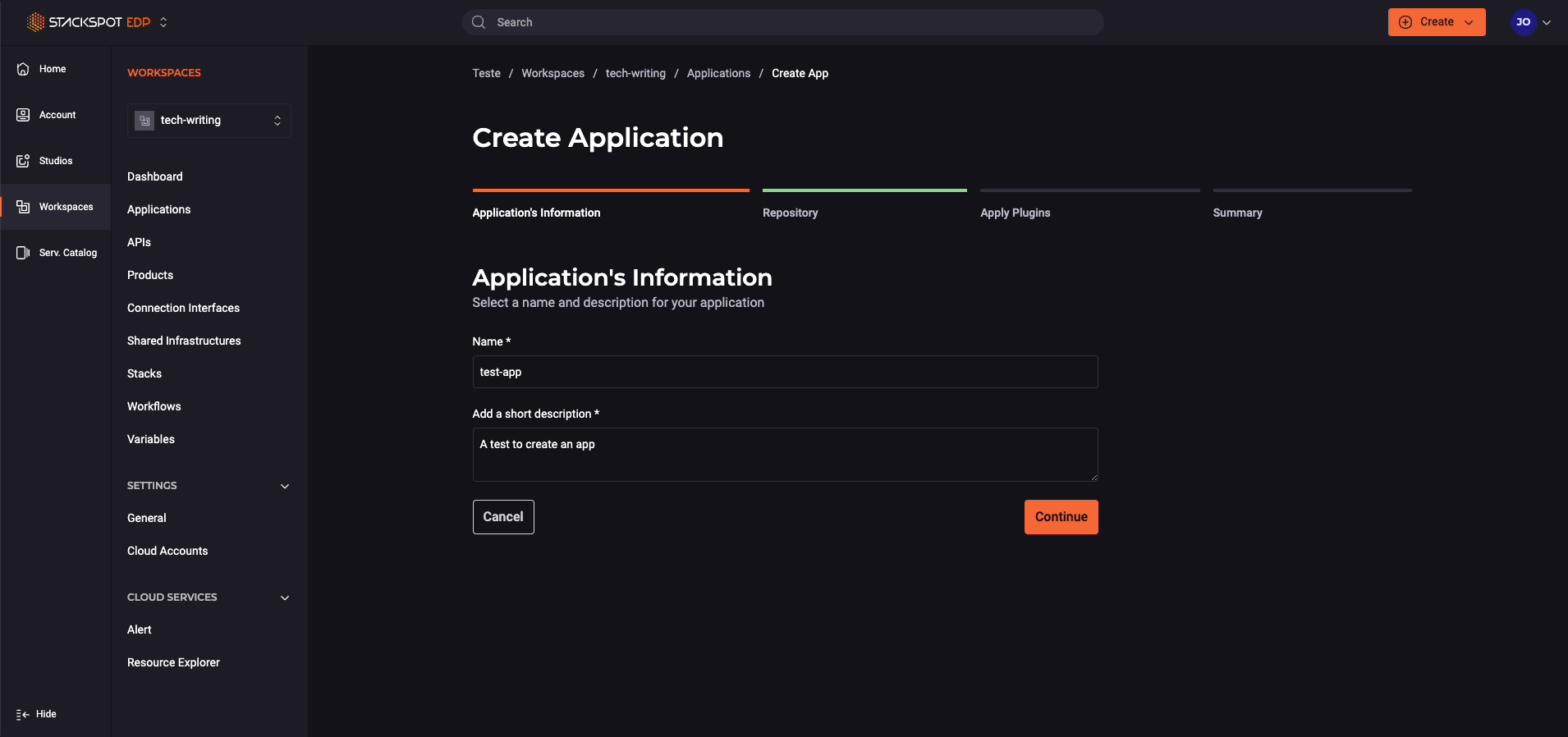Click the Cancel button
The height and width of the screenshot is (737, 1568).
(503, 517)
